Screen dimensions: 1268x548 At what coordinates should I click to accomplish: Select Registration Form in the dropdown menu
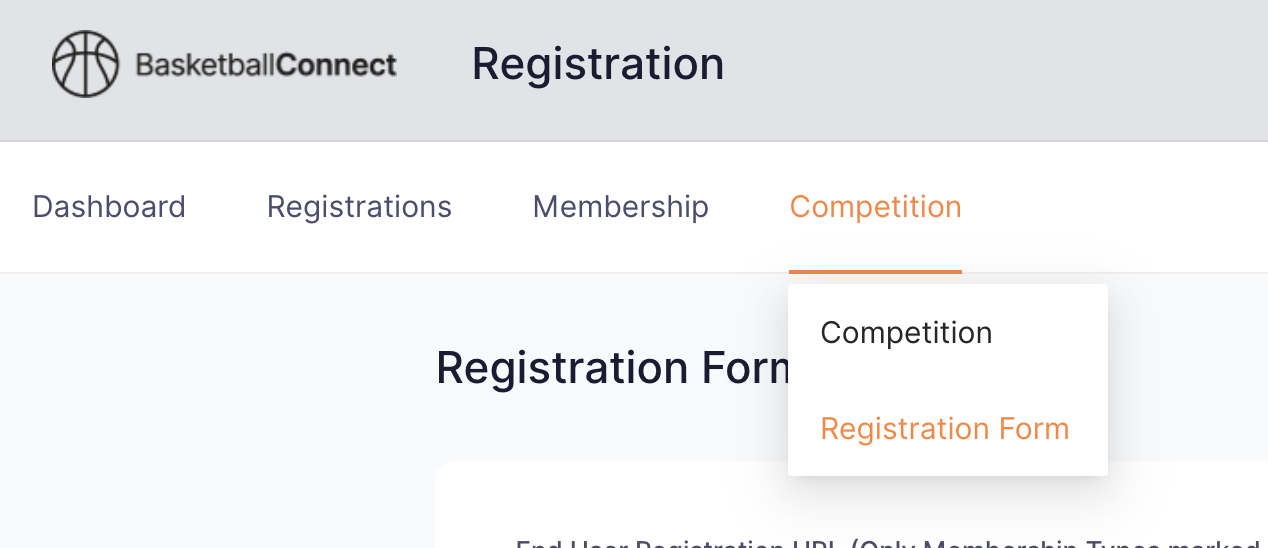(945, 429)
